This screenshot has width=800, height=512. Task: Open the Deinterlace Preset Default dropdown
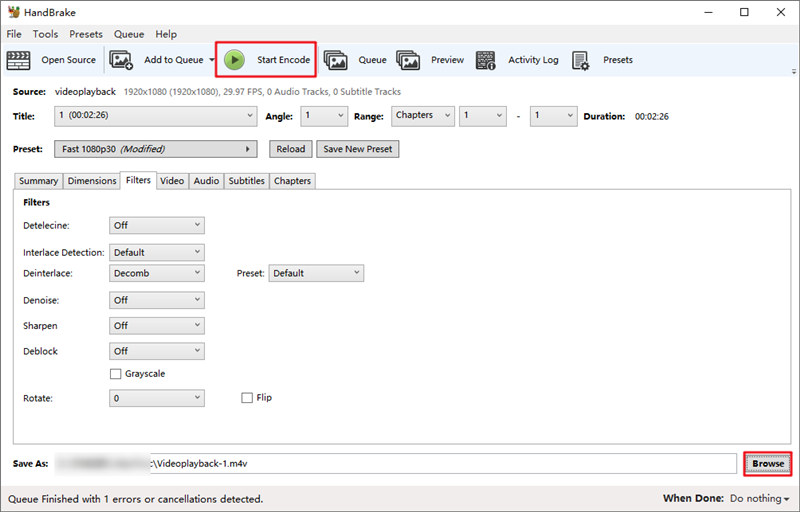point(316,273)
